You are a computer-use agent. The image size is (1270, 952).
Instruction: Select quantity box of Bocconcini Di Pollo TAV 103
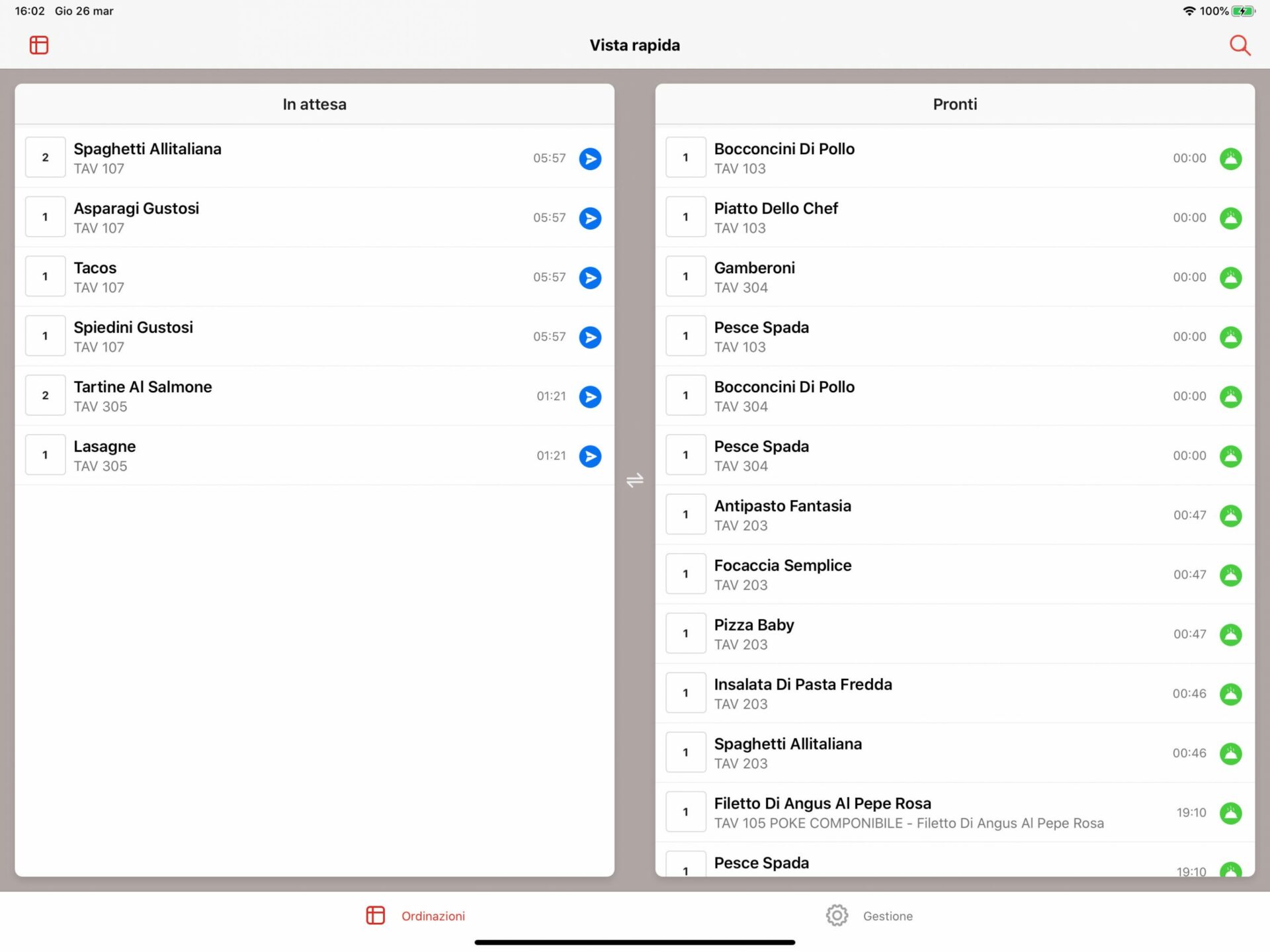(685, 157)
